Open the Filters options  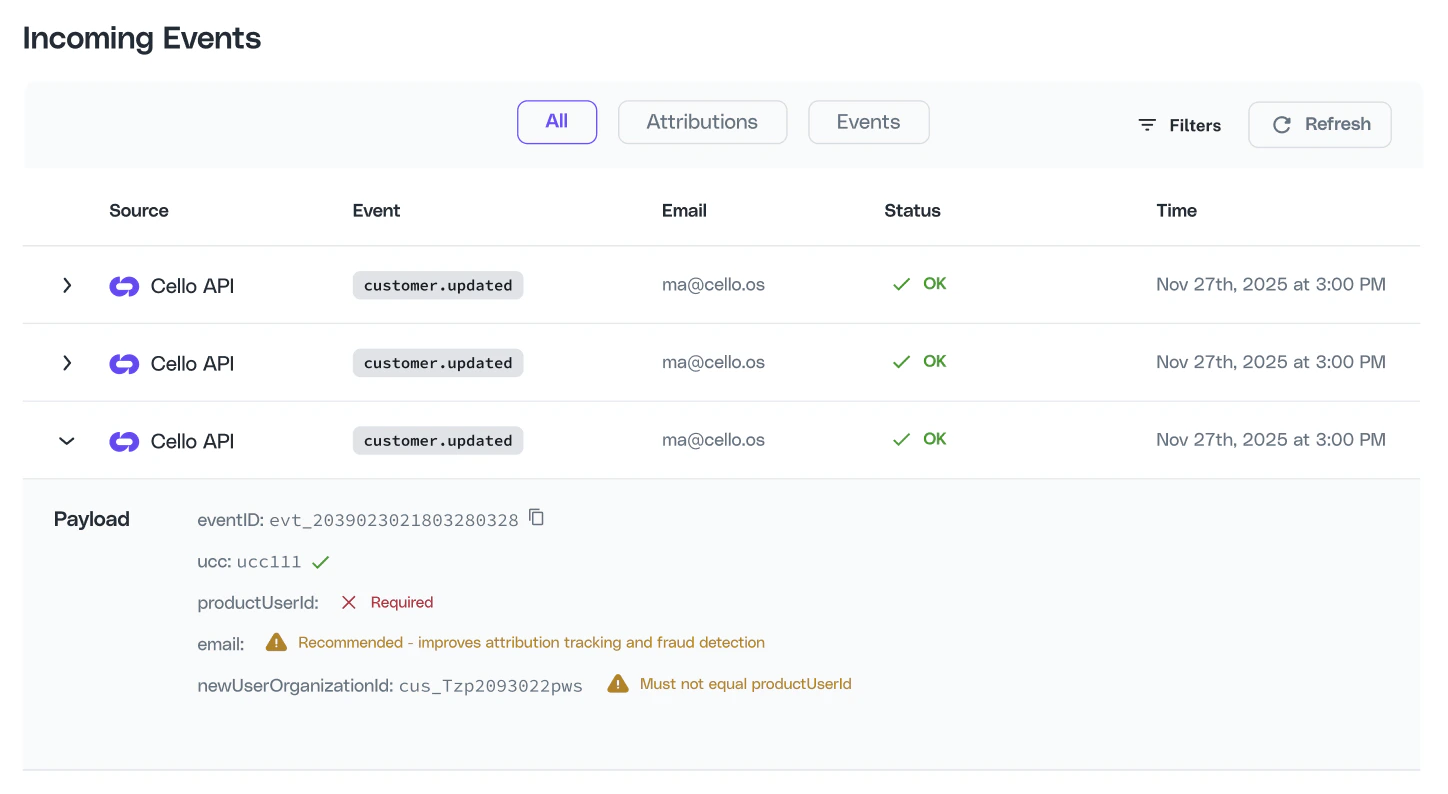[x=1180, y=125]
